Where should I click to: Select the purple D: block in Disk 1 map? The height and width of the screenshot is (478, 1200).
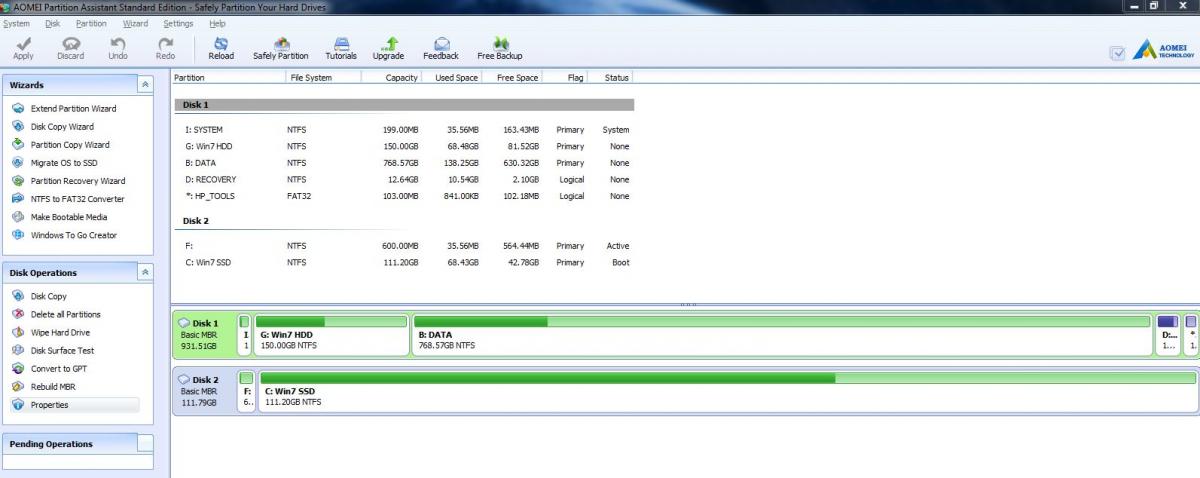pyautogui.click(x=1168, y=334)
